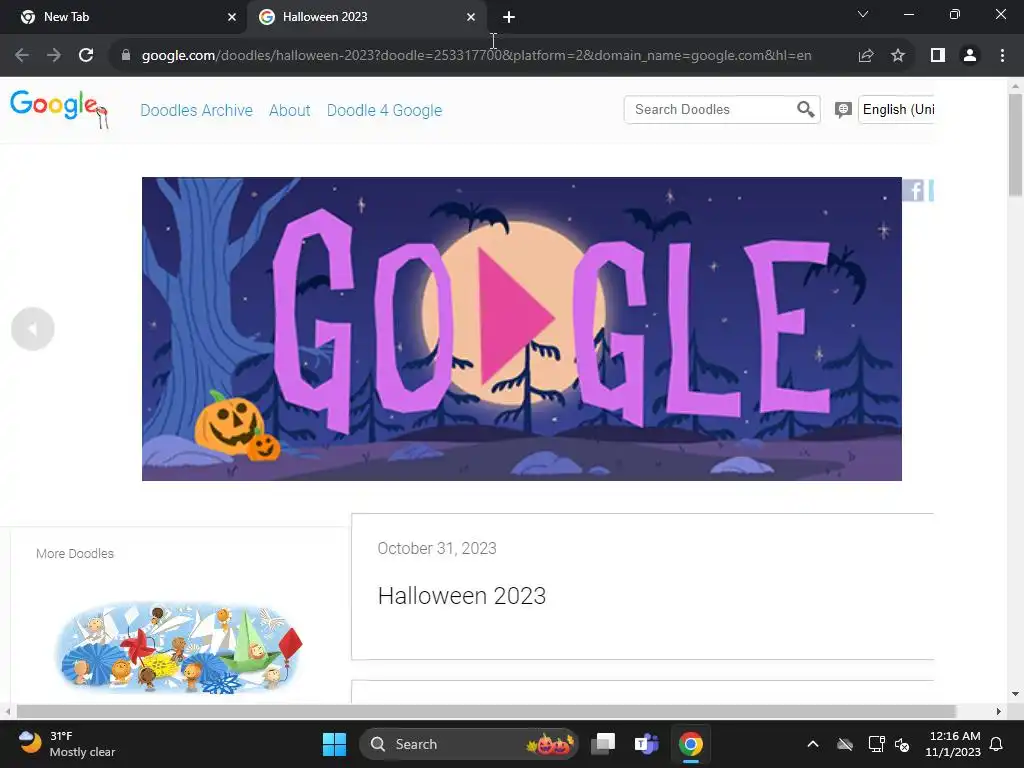Click the lock site info icon
The width and height of the screenshot is (1024, 768).
[x=126, y=56]
